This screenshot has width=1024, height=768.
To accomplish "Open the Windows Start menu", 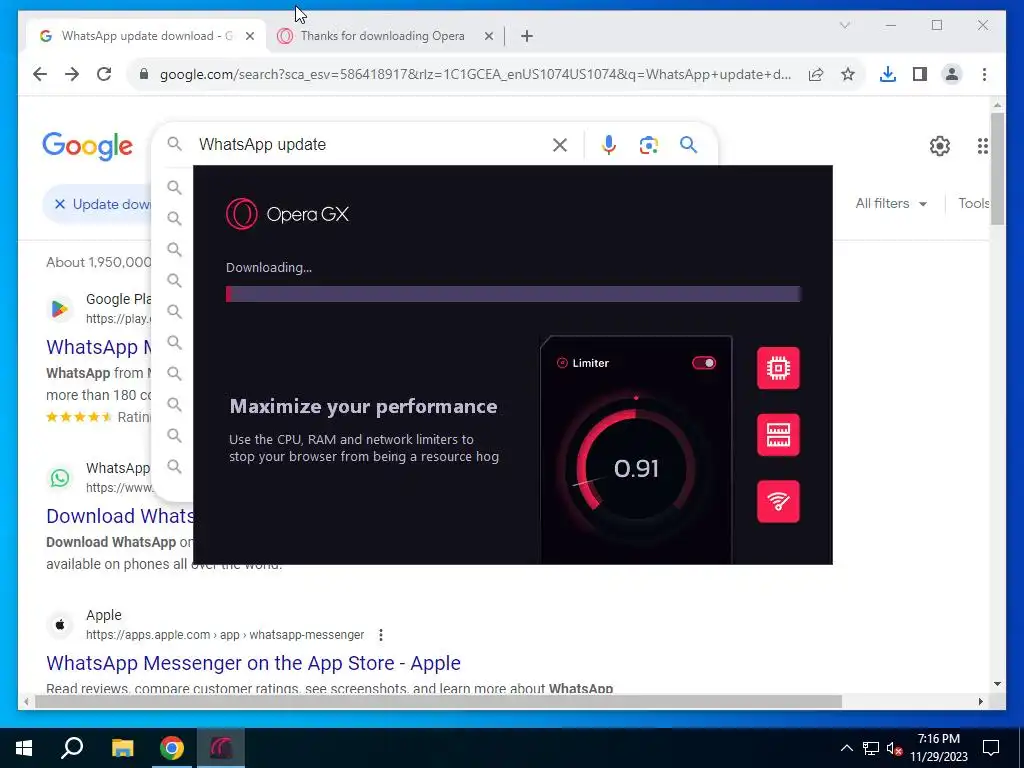I will (24, 748).
